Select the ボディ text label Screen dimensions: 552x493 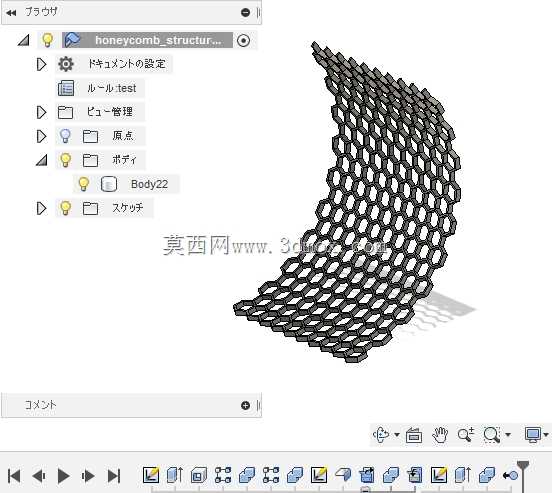tap(124, 160)
